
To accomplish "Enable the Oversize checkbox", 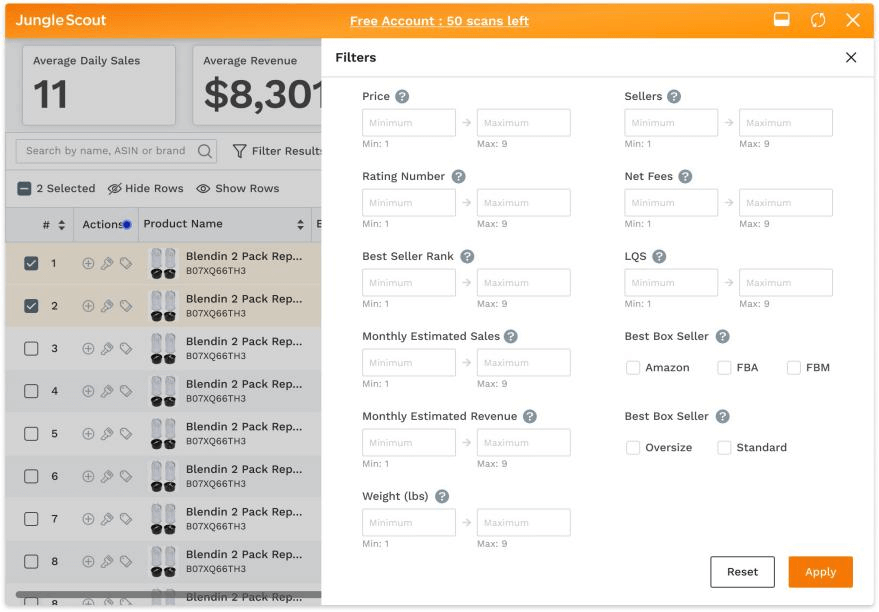I will (x=633, y=448).
